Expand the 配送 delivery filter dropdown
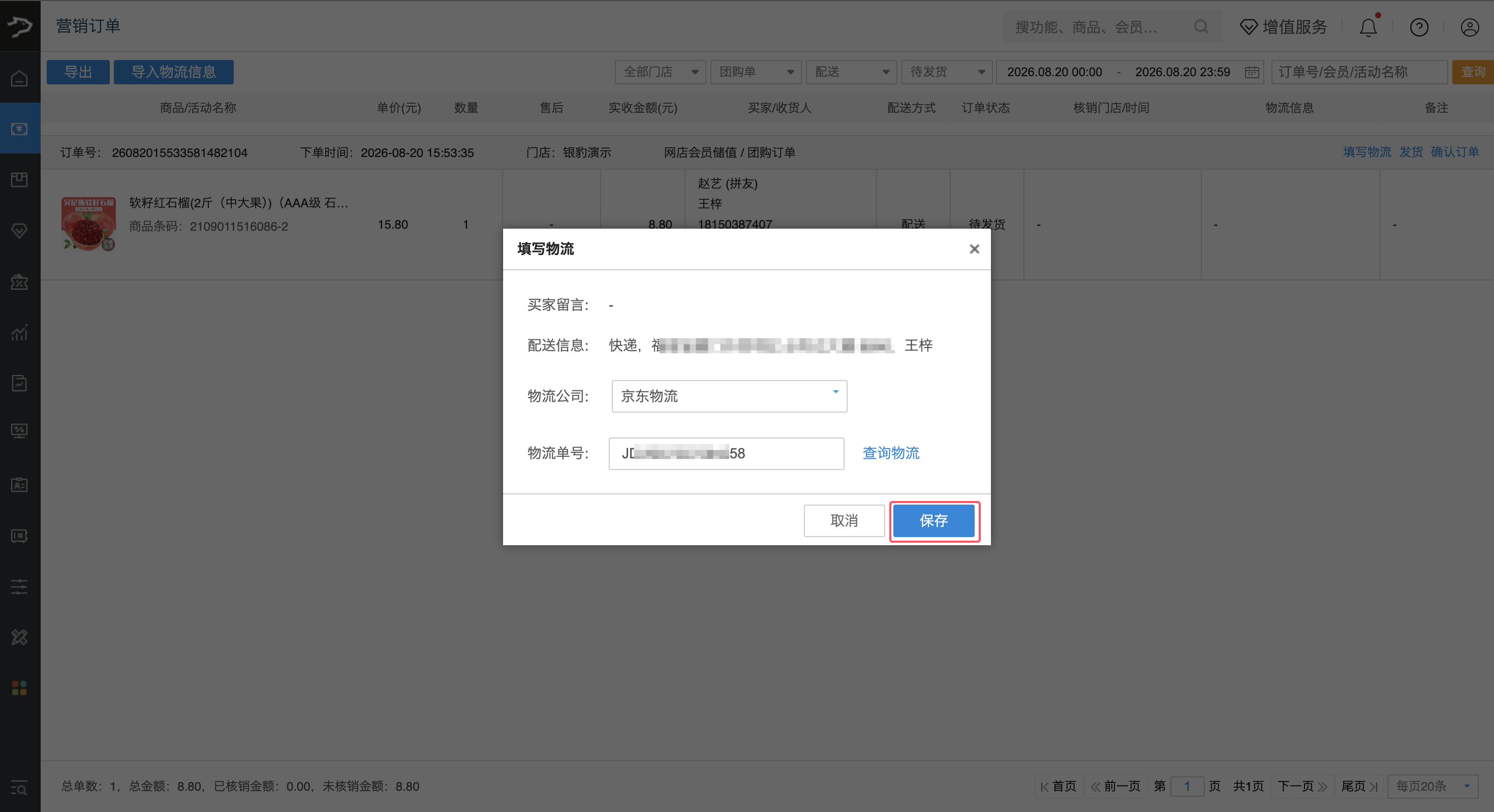 (851, 72)
